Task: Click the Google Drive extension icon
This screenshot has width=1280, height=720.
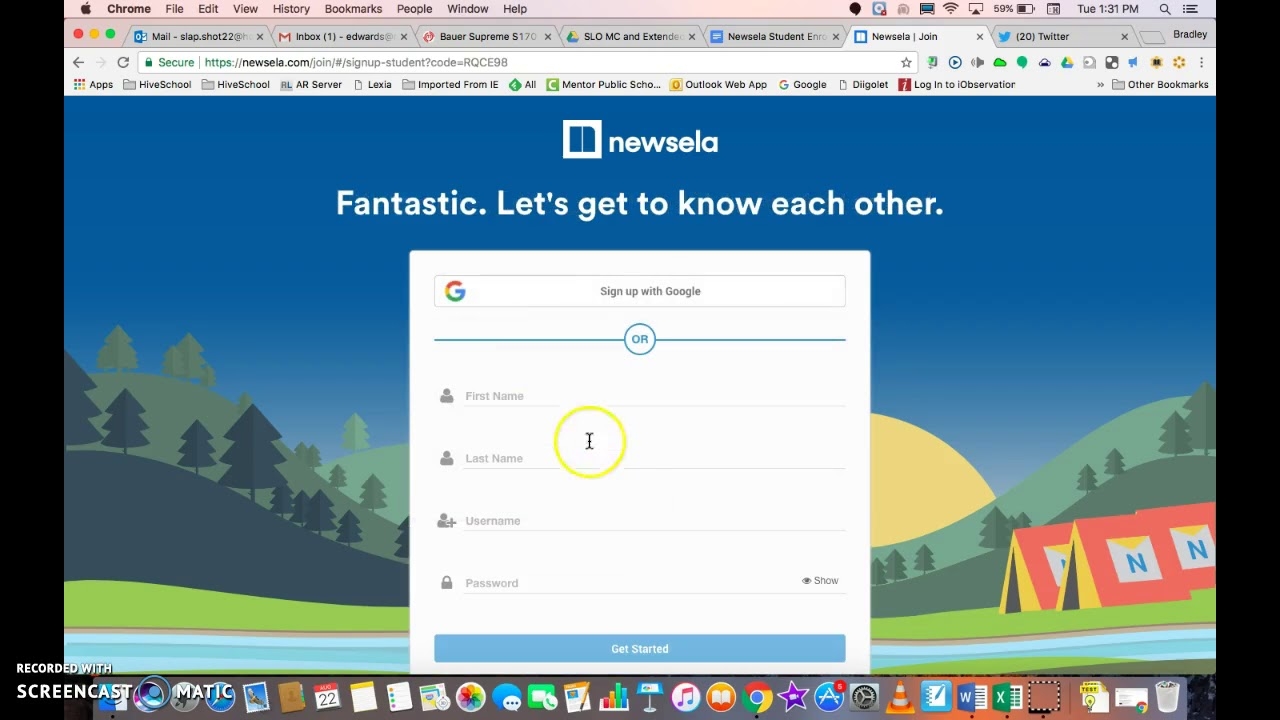Action: click(1068, 62)
